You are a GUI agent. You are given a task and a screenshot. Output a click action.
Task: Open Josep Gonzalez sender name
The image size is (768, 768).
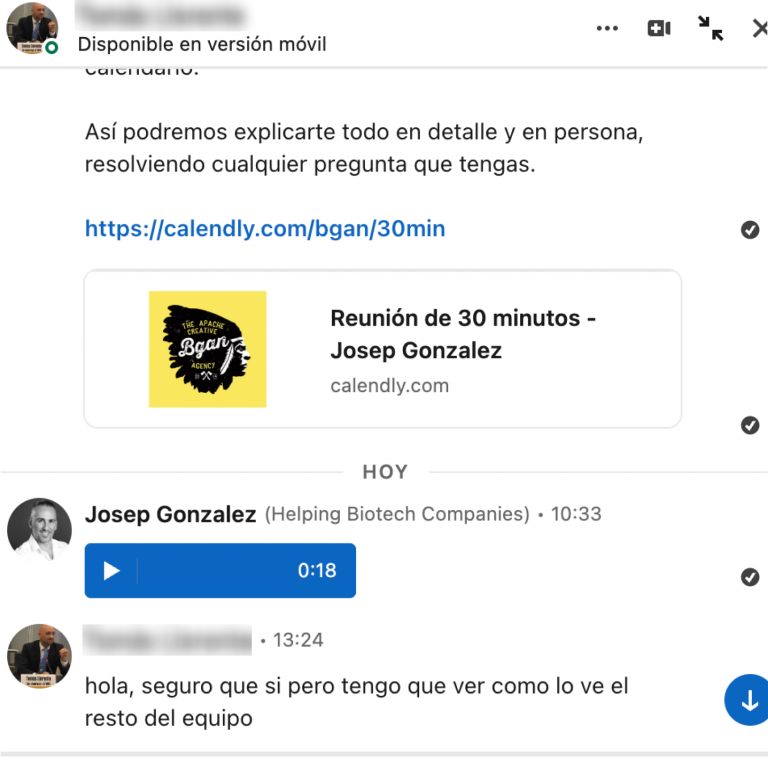point(170,514)
